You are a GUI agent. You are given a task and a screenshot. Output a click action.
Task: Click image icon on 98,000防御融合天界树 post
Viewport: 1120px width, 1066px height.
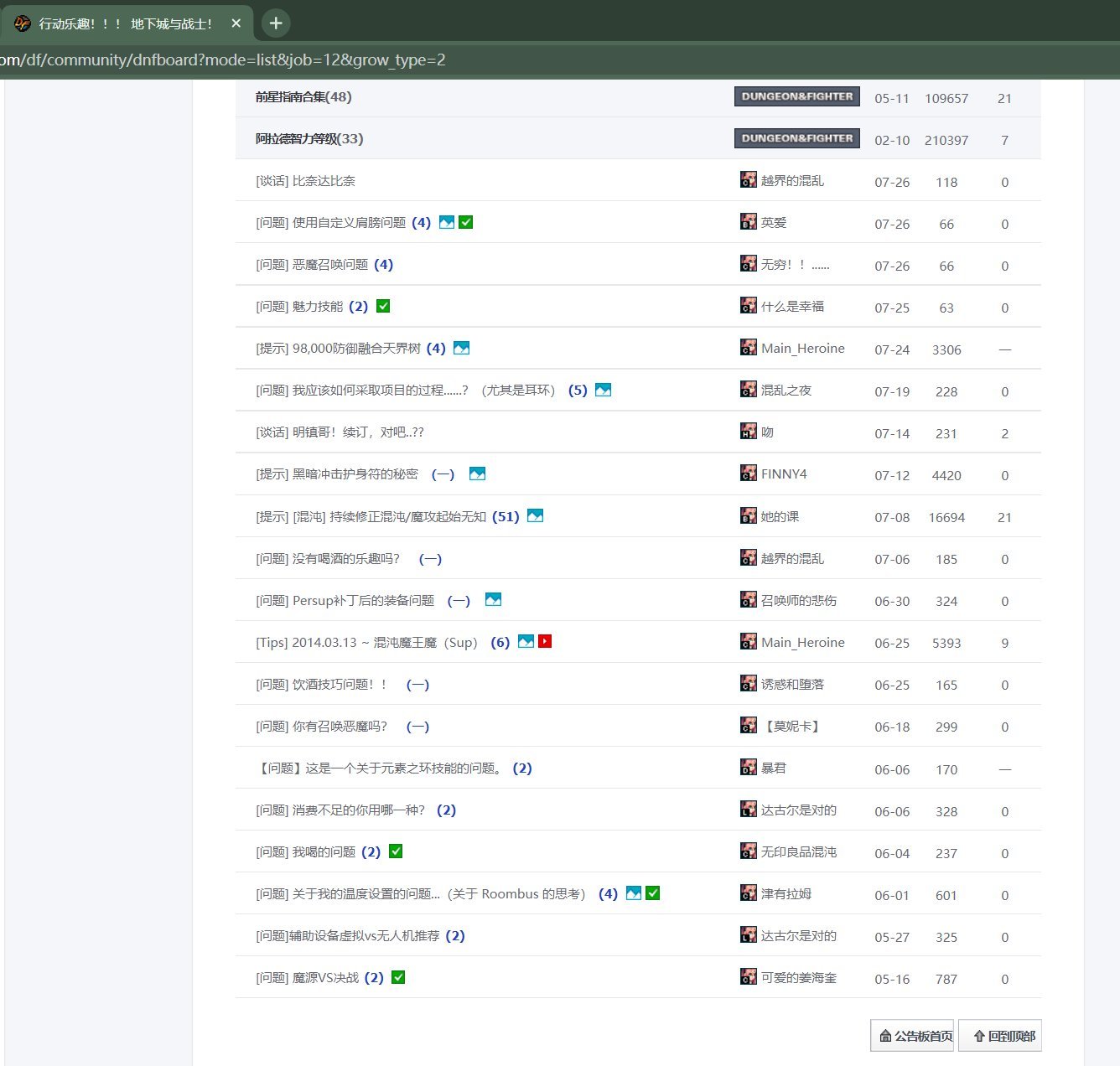[x=461, y=348]
